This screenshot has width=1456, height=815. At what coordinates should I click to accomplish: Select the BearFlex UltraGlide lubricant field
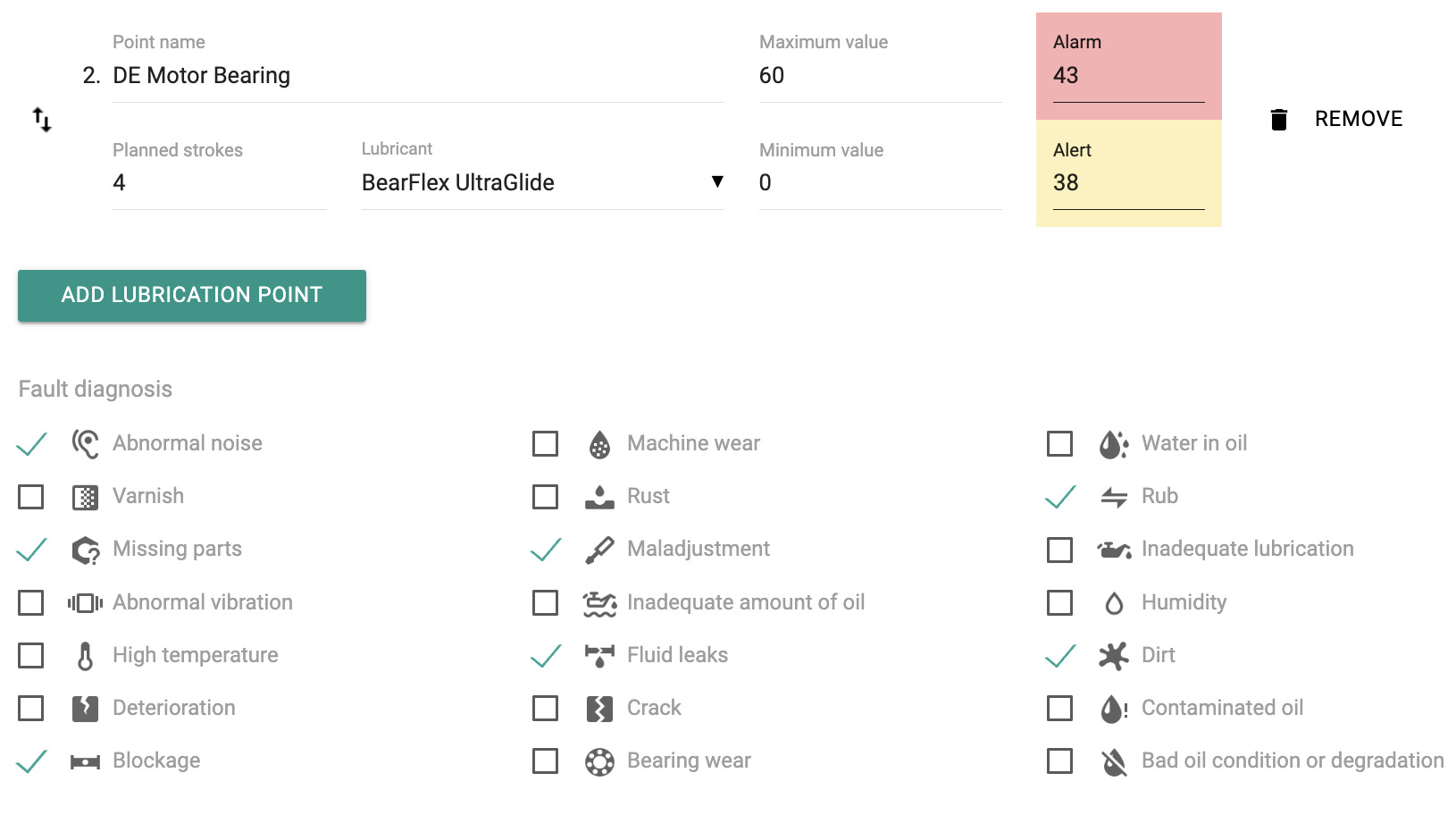click(x=542, y=182)
